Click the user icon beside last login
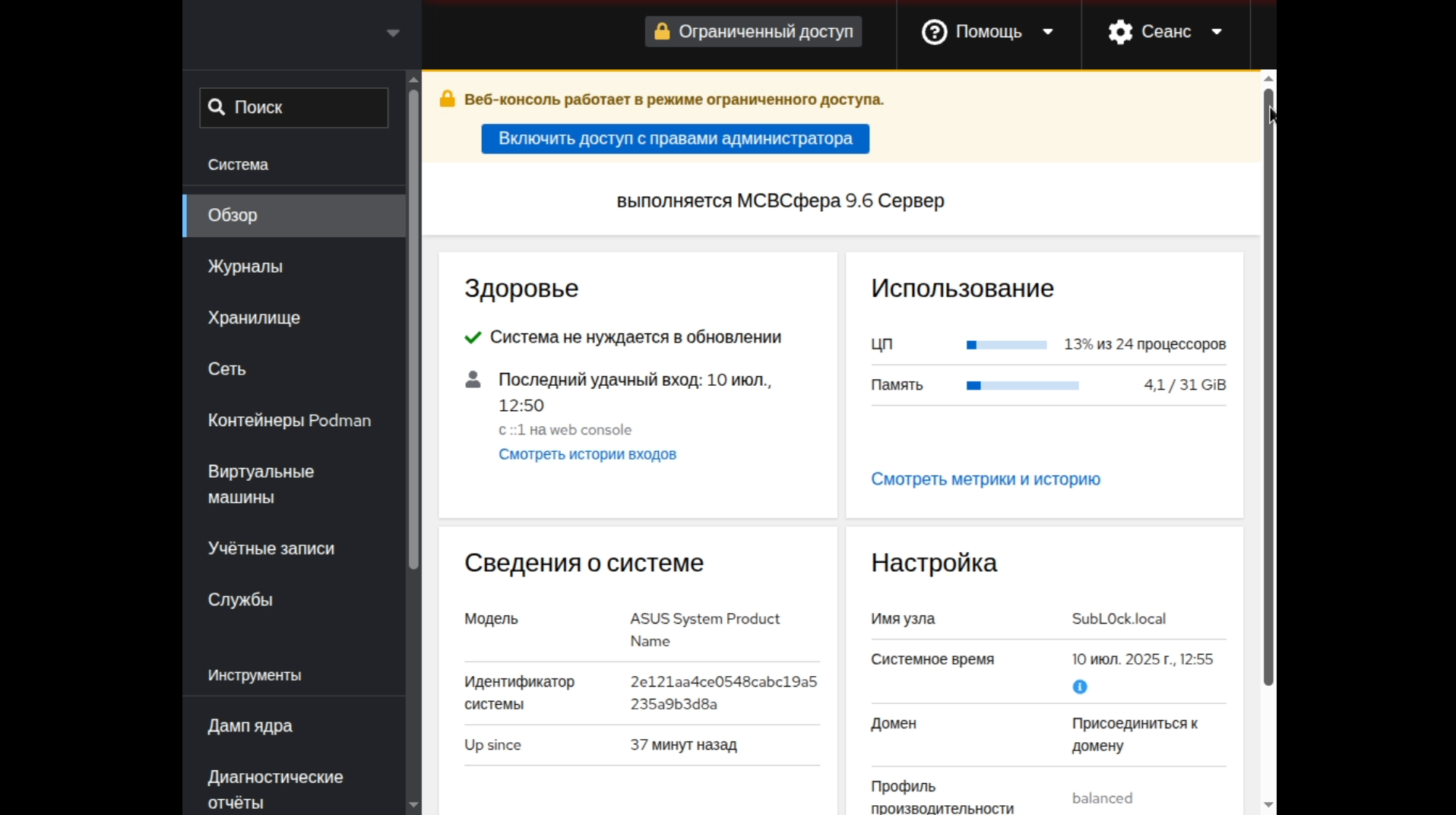 473,380
